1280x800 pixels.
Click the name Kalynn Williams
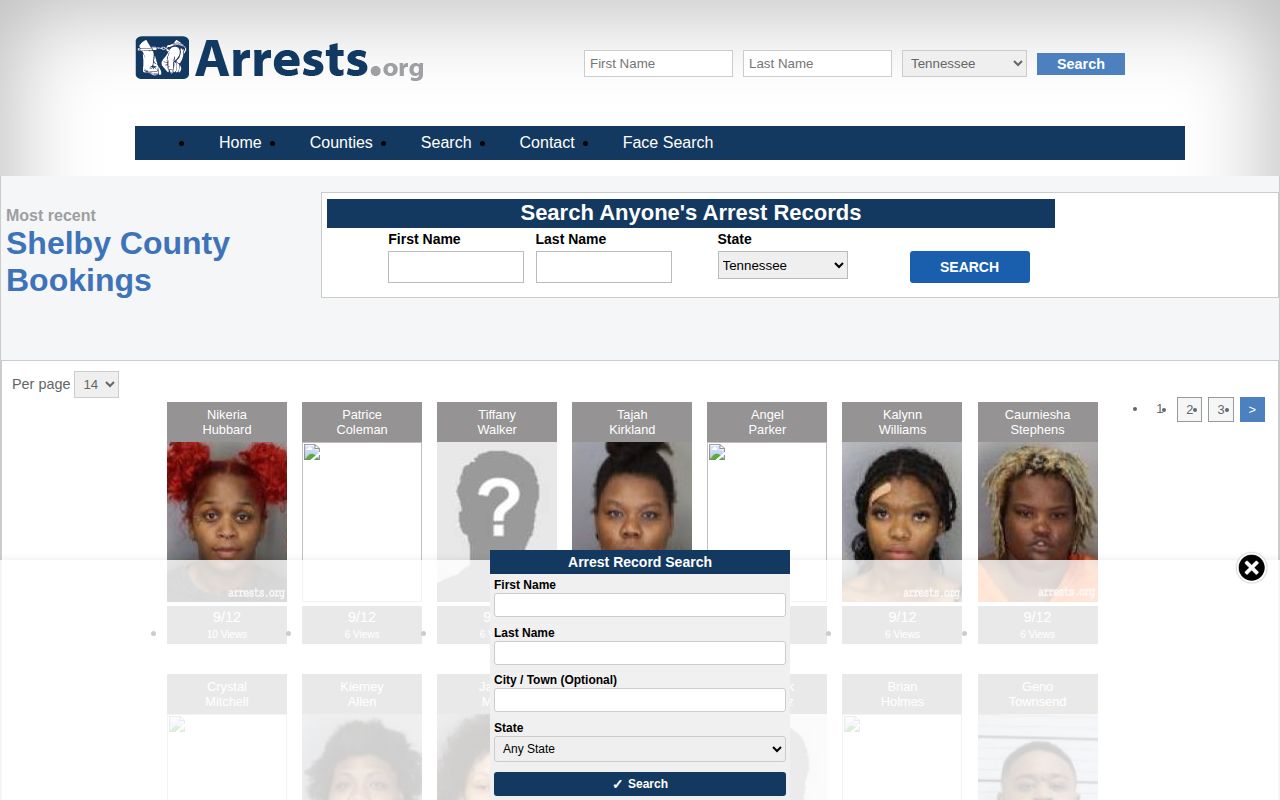[902, 422]
